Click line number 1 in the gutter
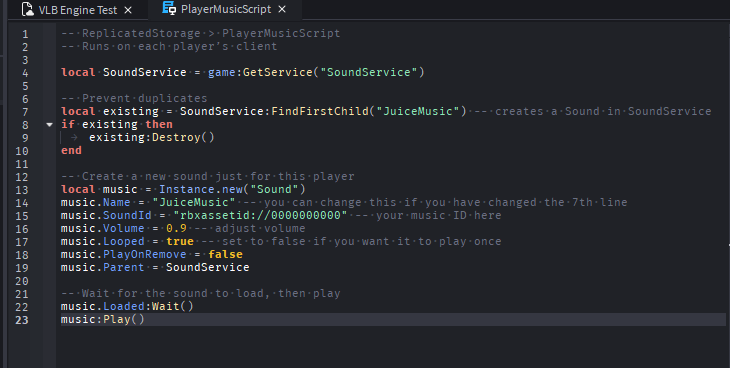The height and width of the screenshot is (368, 730). [25, 34]
